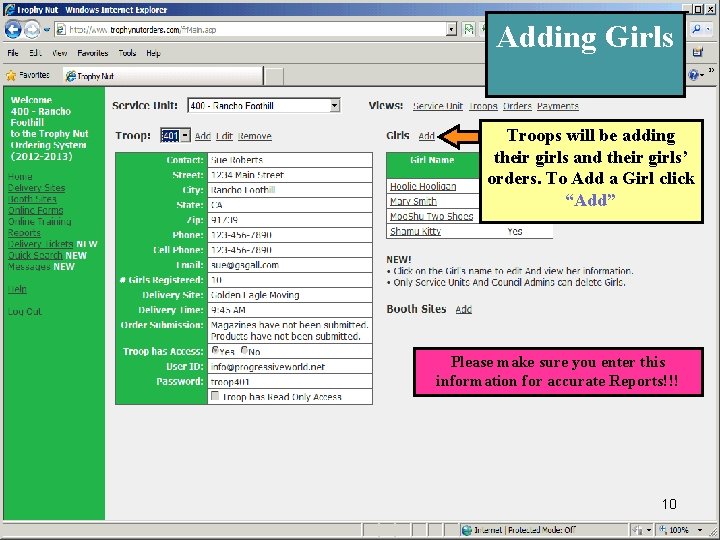Click Delivery Tickets in the sidebar

pos(40,244)
